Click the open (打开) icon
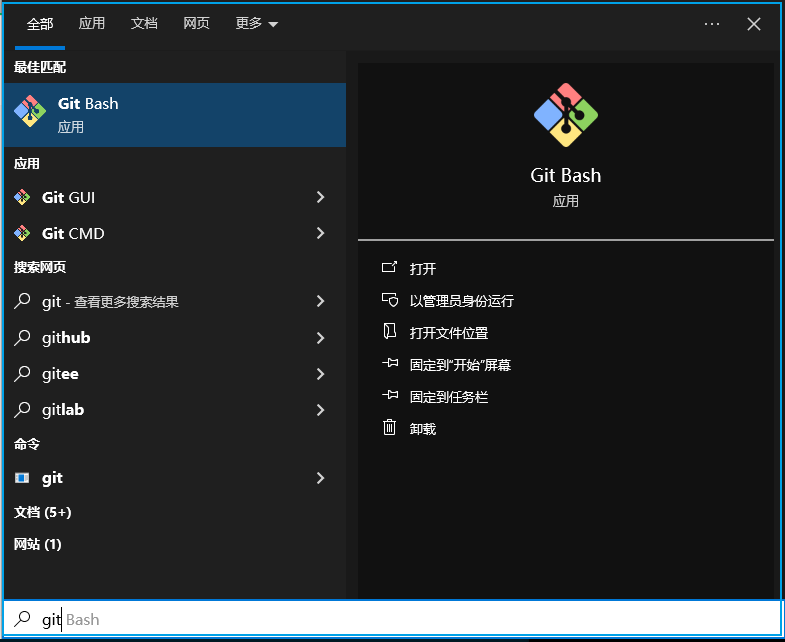 pyautogui.click(x=389, y=267)
